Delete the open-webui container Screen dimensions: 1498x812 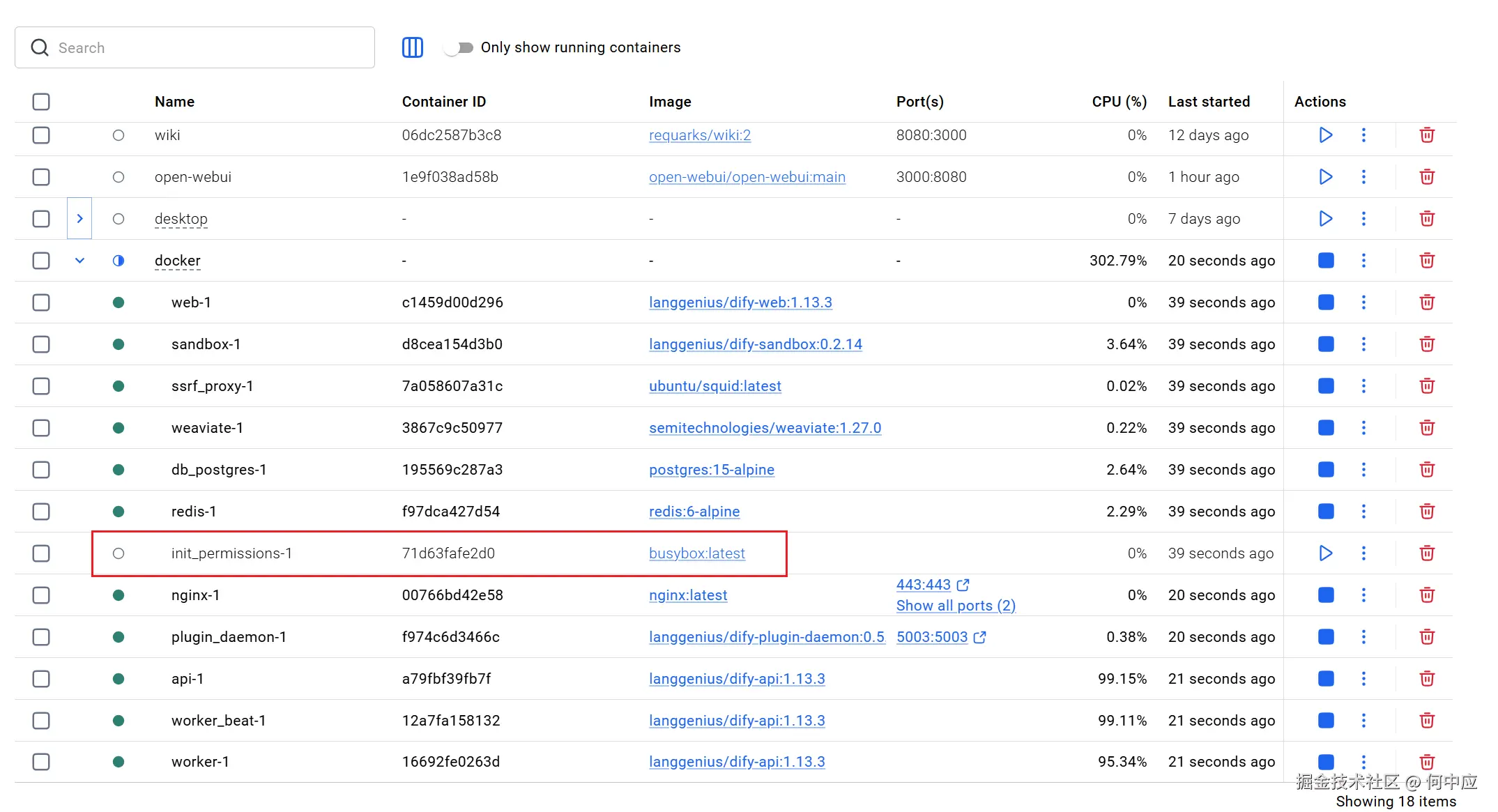tap(1426, 177)
